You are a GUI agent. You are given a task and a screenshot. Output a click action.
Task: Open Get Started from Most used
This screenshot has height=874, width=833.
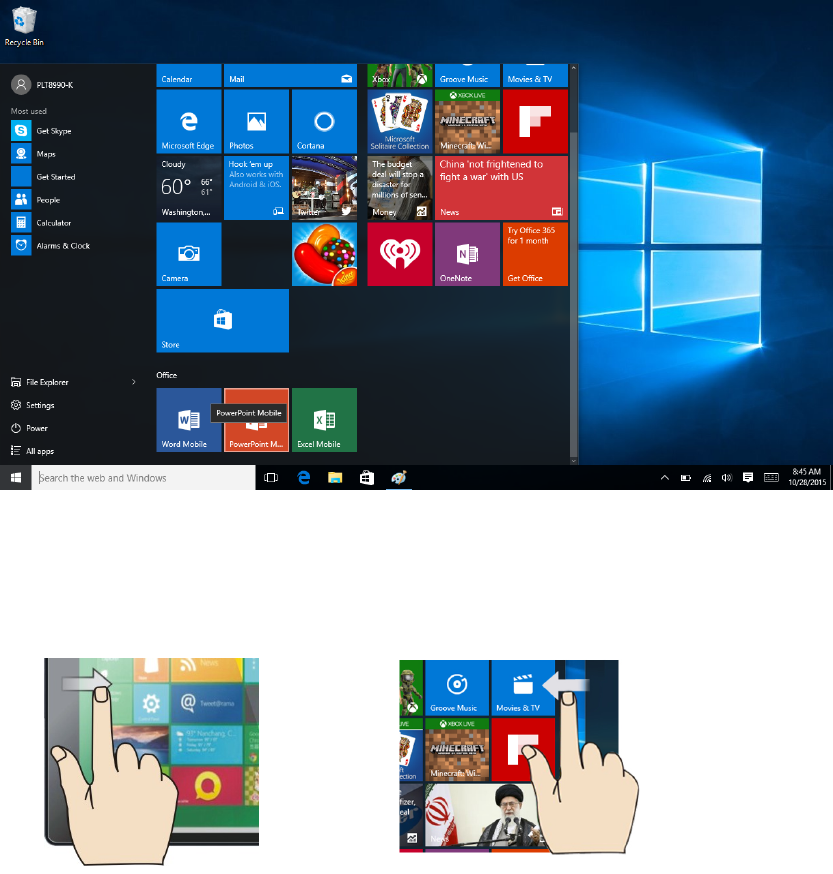[x=72, y=177]
